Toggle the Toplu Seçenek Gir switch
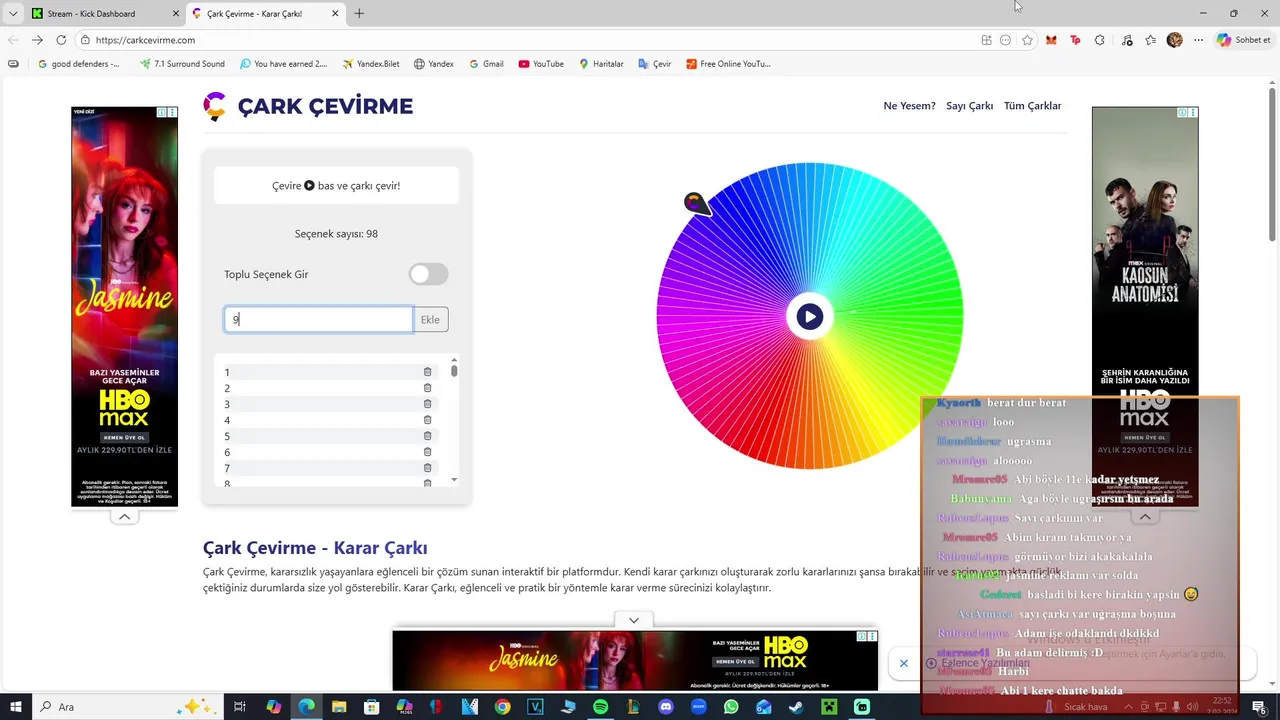The height and width of the screenshot is (720, 1280). point(428,274)
